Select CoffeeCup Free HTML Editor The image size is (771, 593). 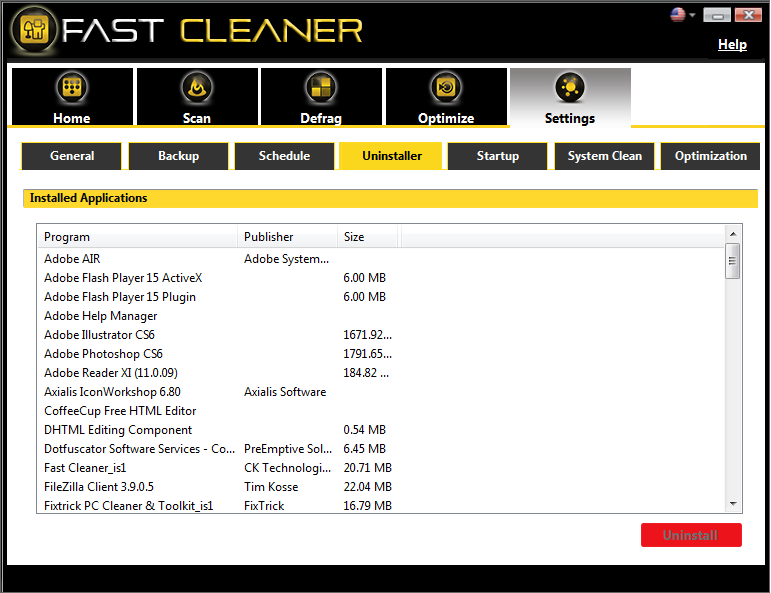click(381, 411)
